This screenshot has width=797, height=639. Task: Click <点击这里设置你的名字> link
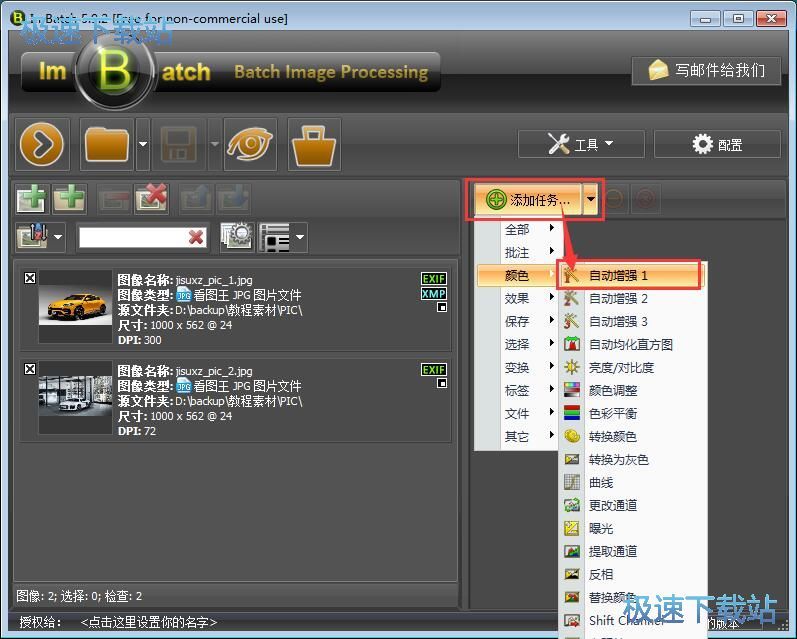coord(148,622)
